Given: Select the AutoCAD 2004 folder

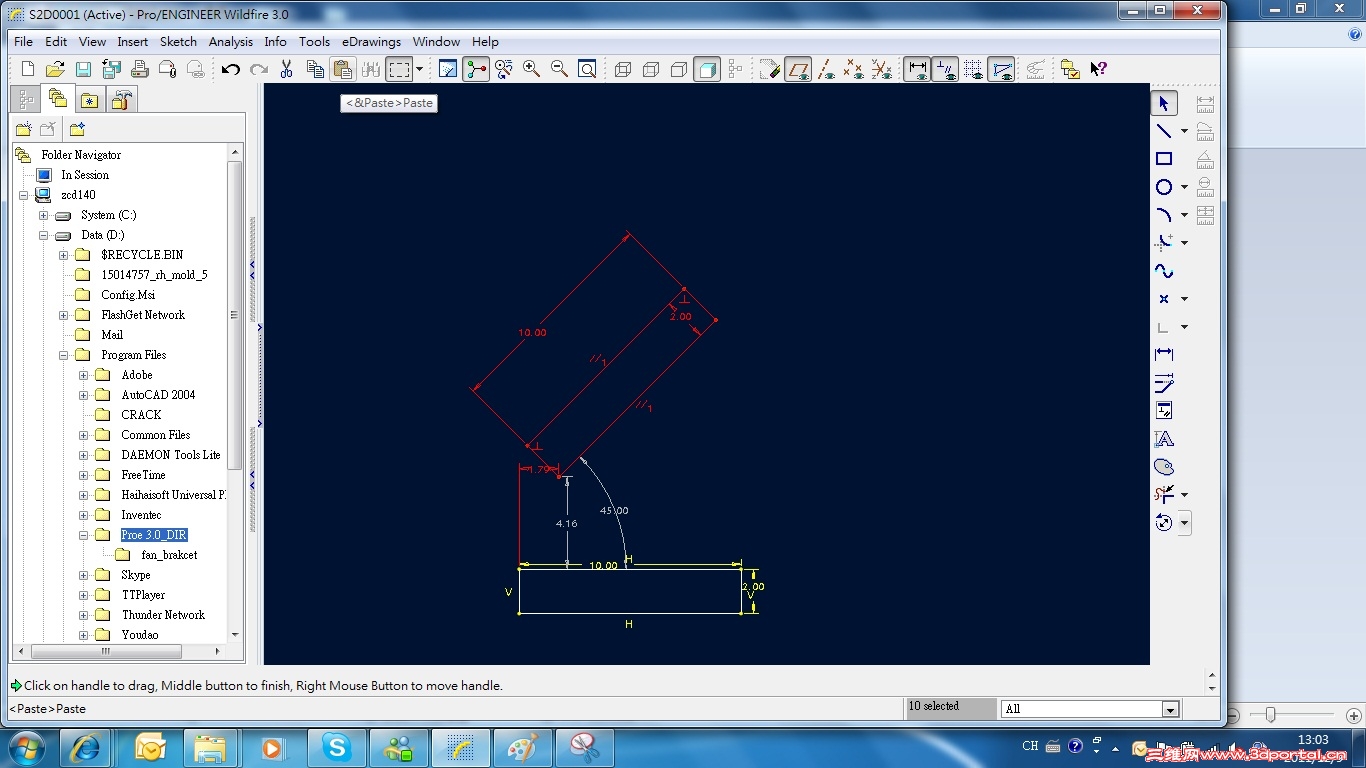Looking at the screenshot, I should (x=158, y=395).
